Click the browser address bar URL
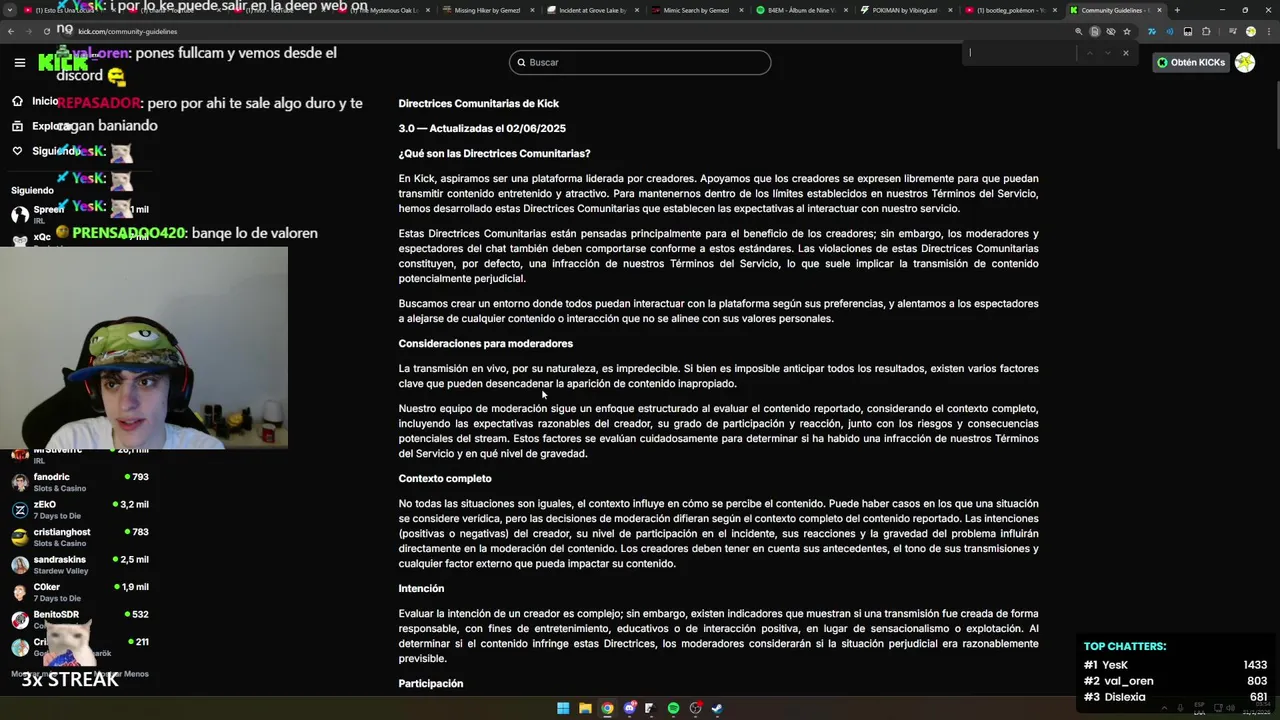The image size is (1280, 720). tap(128, 31)
